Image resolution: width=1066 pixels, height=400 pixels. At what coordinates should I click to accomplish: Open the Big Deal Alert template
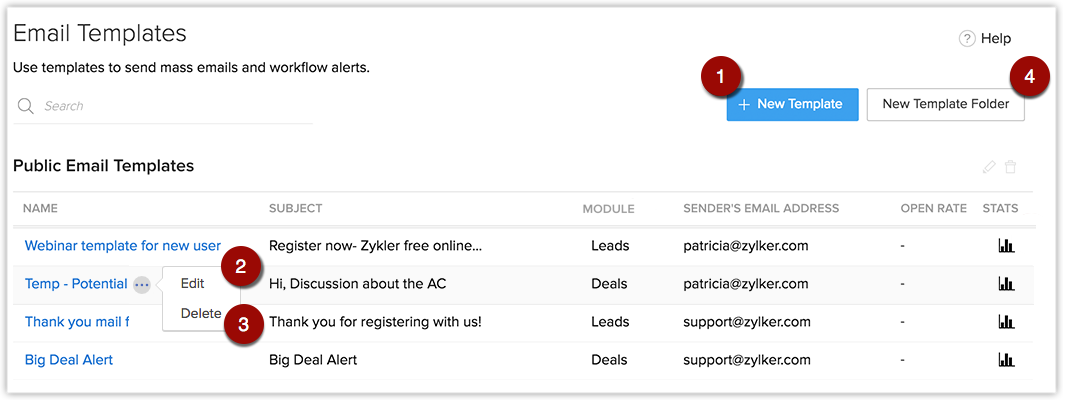click(69, 360)
